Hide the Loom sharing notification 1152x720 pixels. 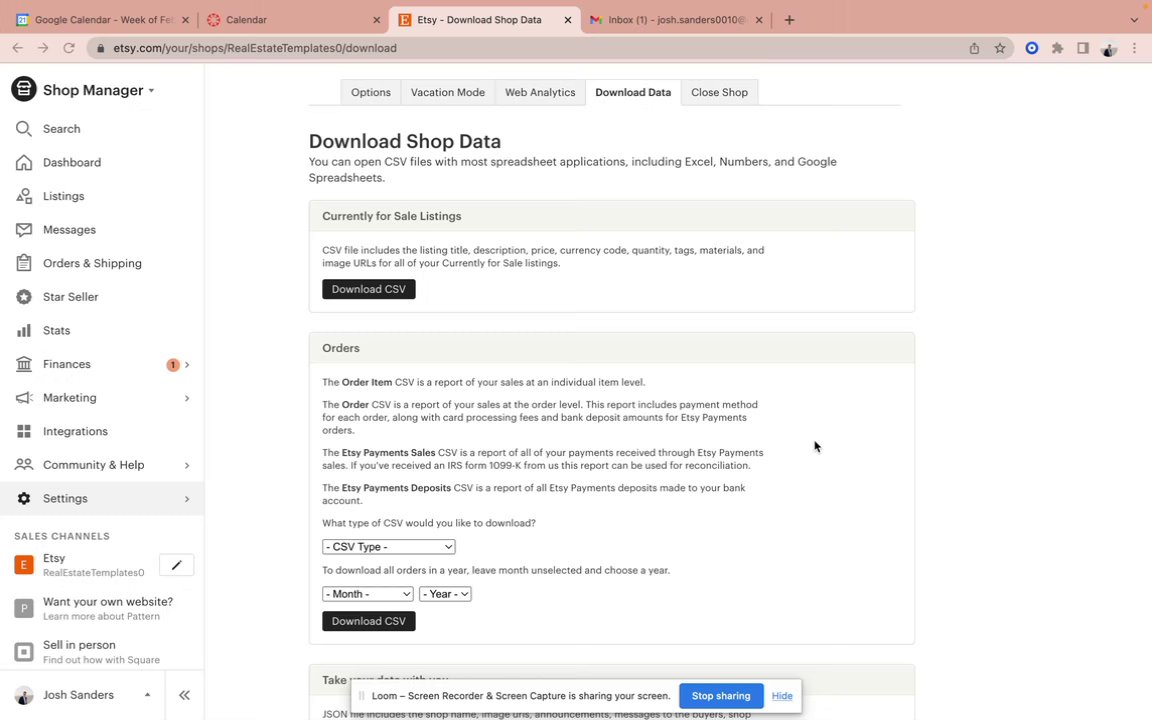[x=782, y=696]
